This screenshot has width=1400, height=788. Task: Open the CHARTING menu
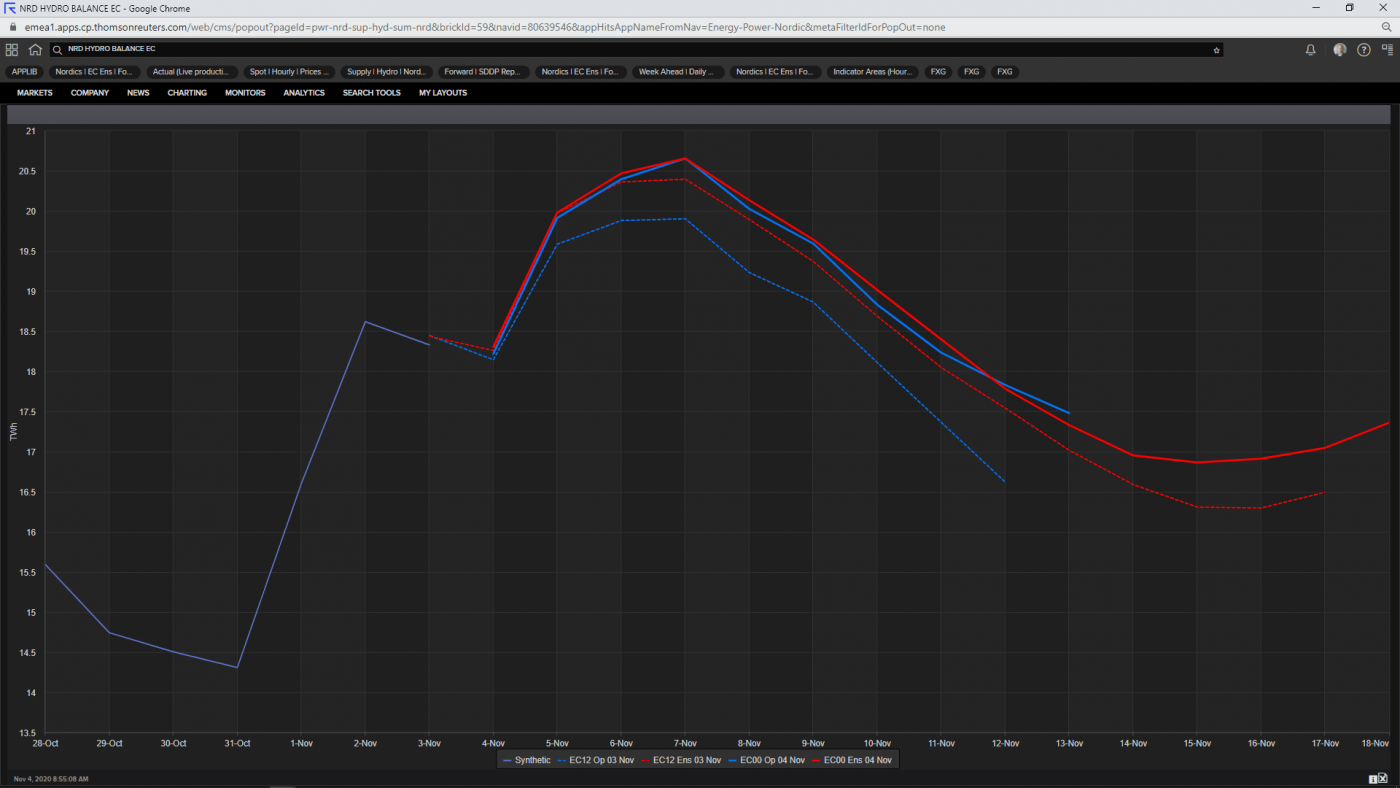pos(187,93)
